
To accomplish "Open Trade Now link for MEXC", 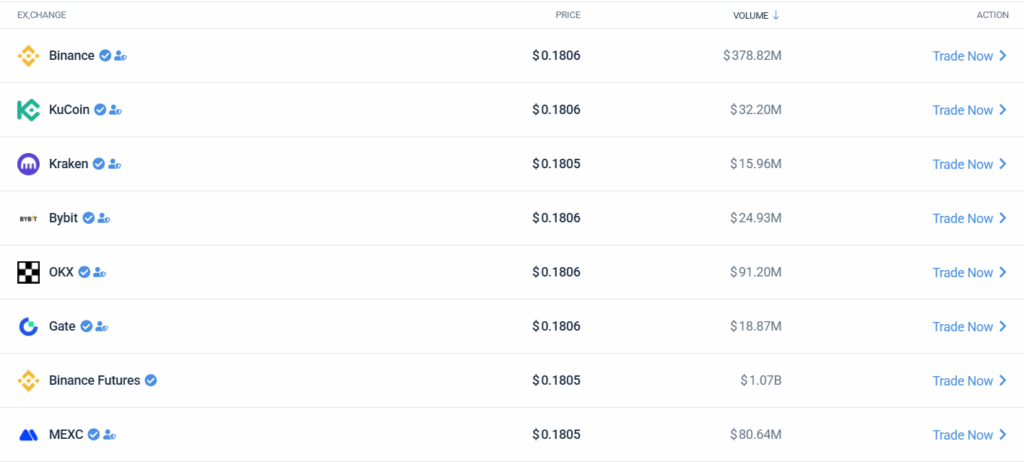I will point(962,435).
